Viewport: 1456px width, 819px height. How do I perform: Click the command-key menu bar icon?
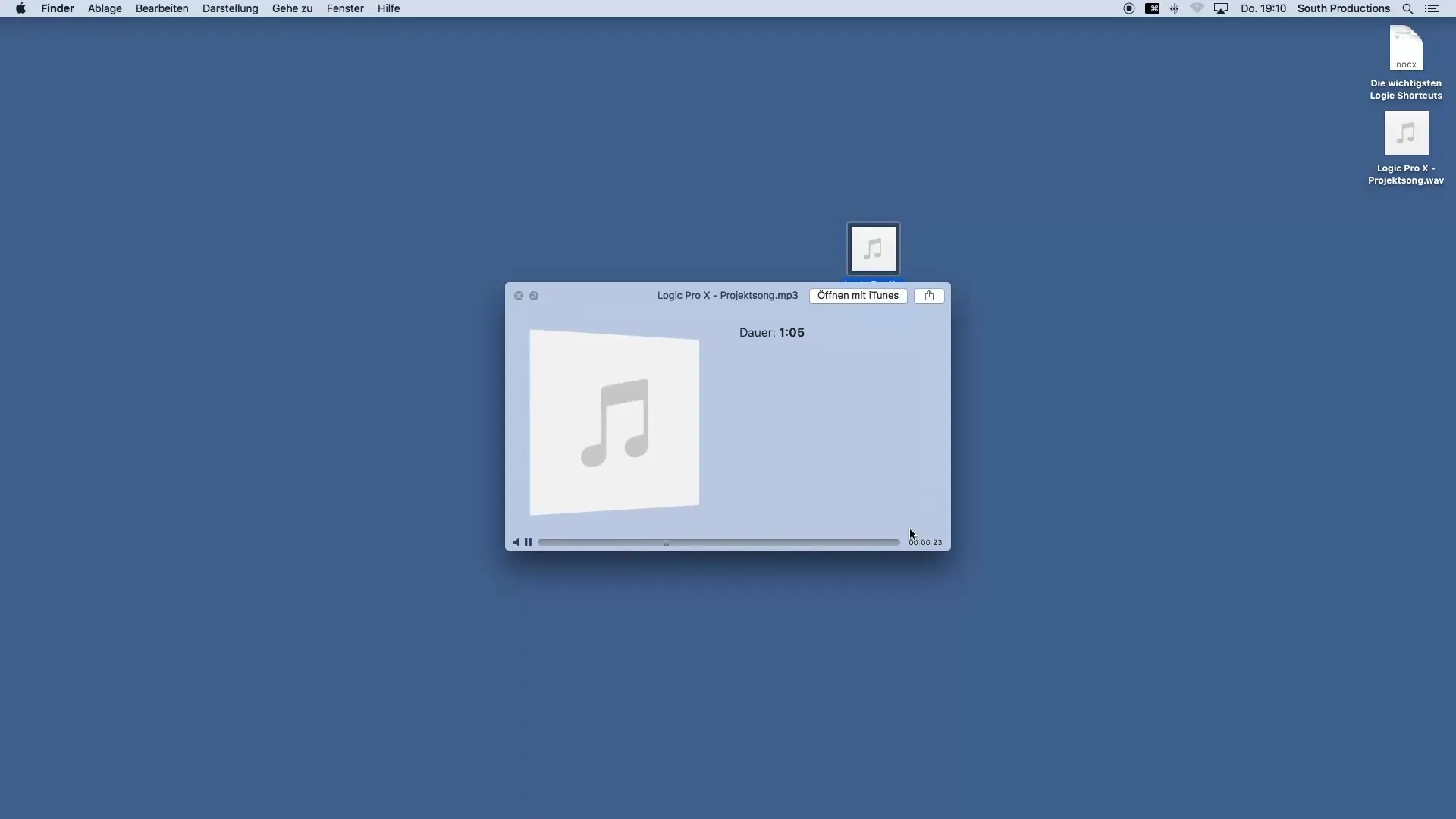(x=1152, y=8)
